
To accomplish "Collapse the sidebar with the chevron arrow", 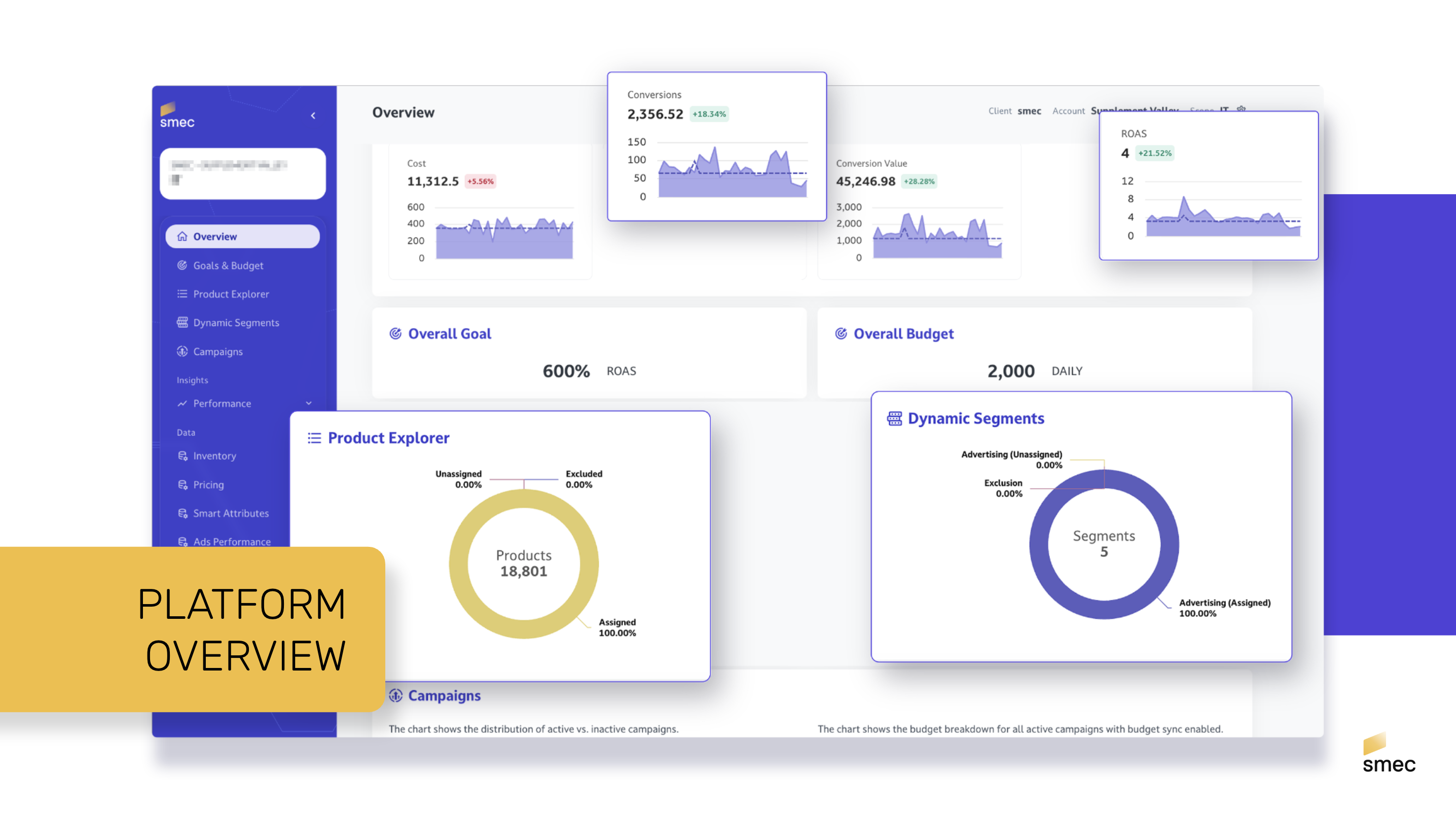I will (313, 116).
